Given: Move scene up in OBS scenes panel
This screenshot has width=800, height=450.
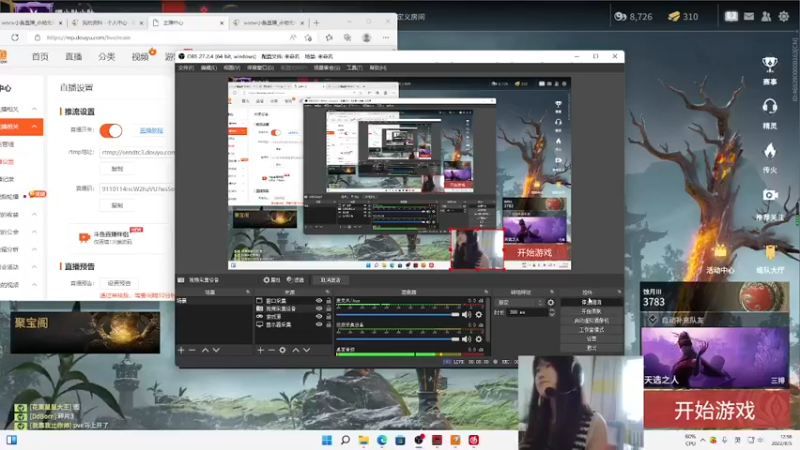Looking at the screenshot, I should (x=205, y=350).
